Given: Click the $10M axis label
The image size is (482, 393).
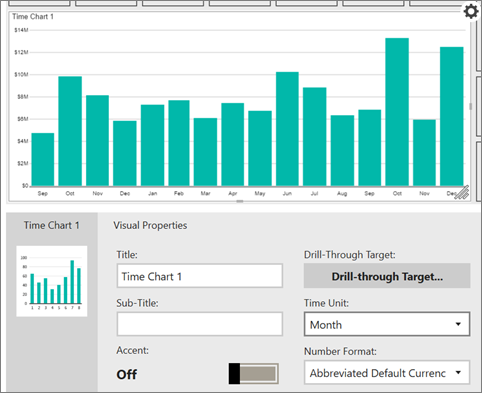Looking at the screenshot, I should [21, 74].
